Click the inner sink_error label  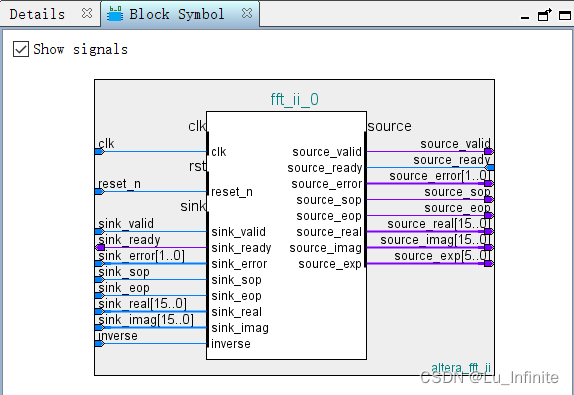point(239,264)
